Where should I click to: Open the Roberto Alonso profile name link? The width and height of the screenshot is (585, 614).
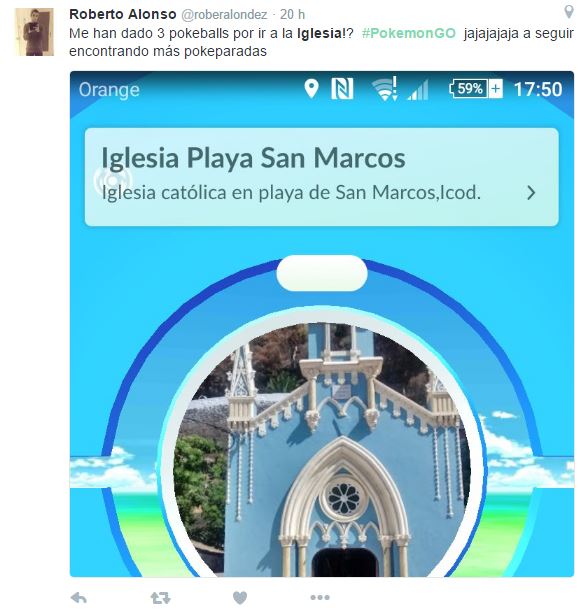coord(123,14)
